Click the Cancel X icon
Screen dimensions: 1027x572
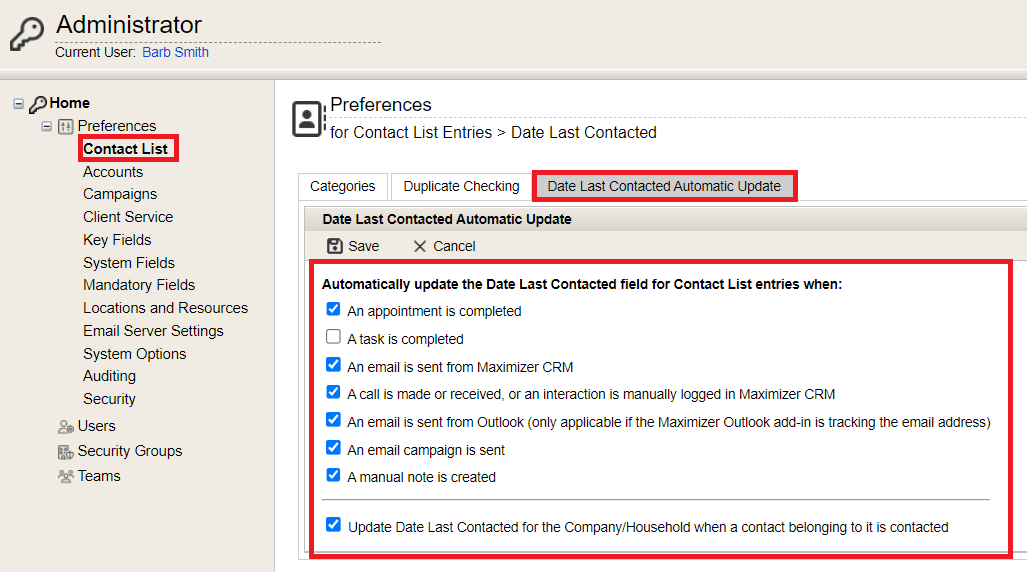tap(420, 246)
